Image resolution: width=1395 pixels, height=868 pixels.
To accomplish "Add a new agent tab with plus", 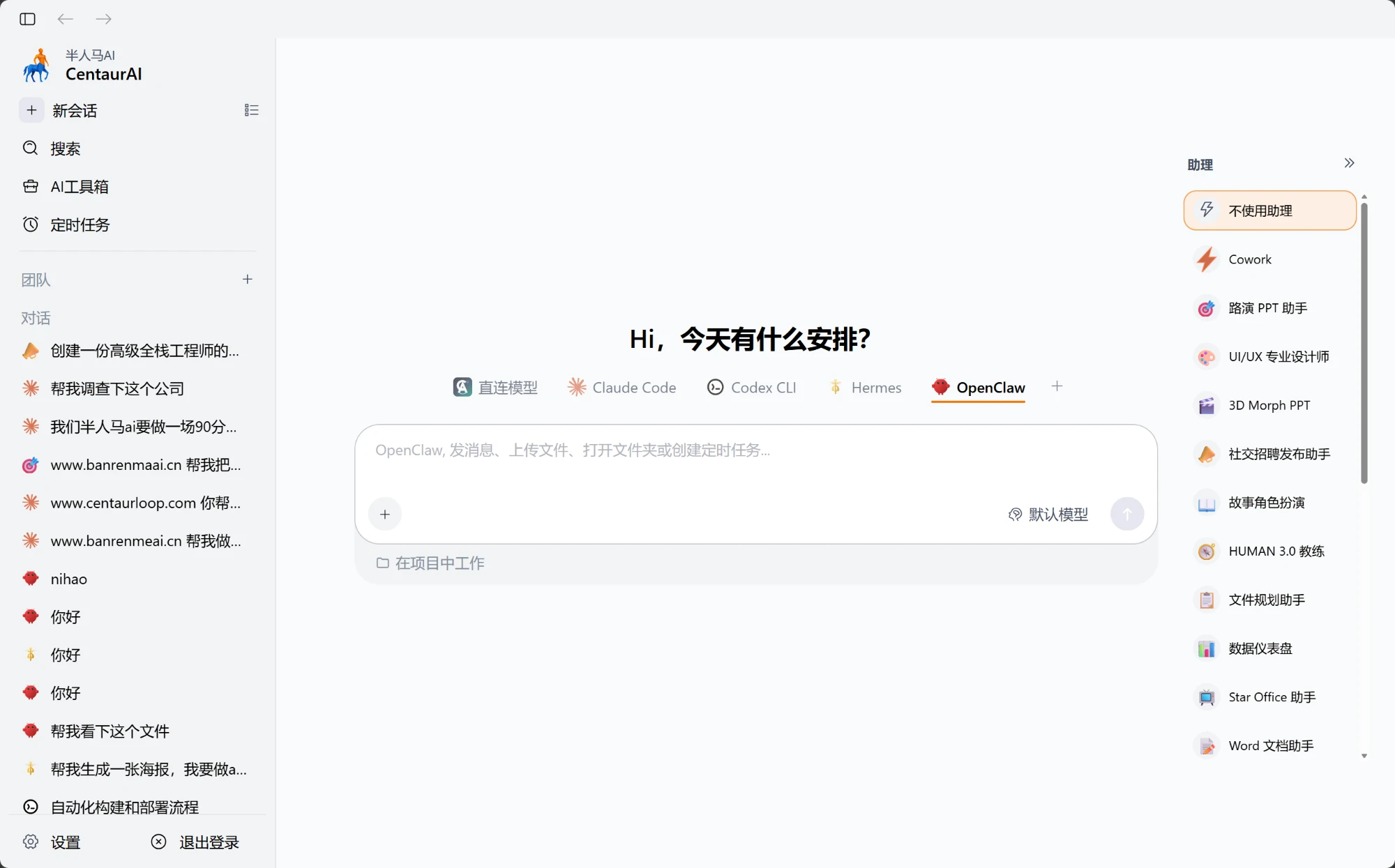I will tap(1057, 386).
